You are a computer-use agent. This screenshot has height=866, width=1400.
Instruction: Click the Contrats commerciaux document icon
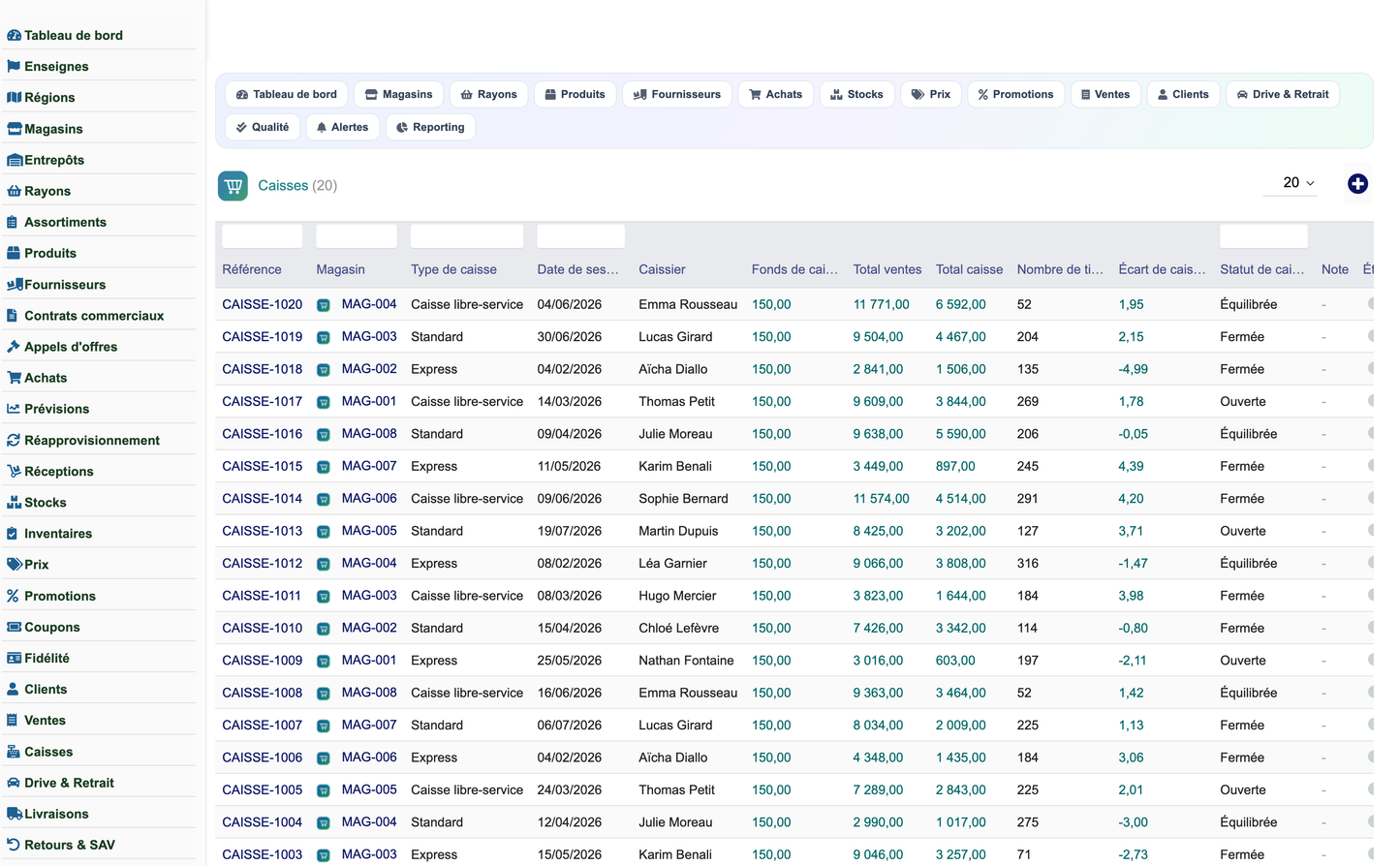click(x=13, y=316)
